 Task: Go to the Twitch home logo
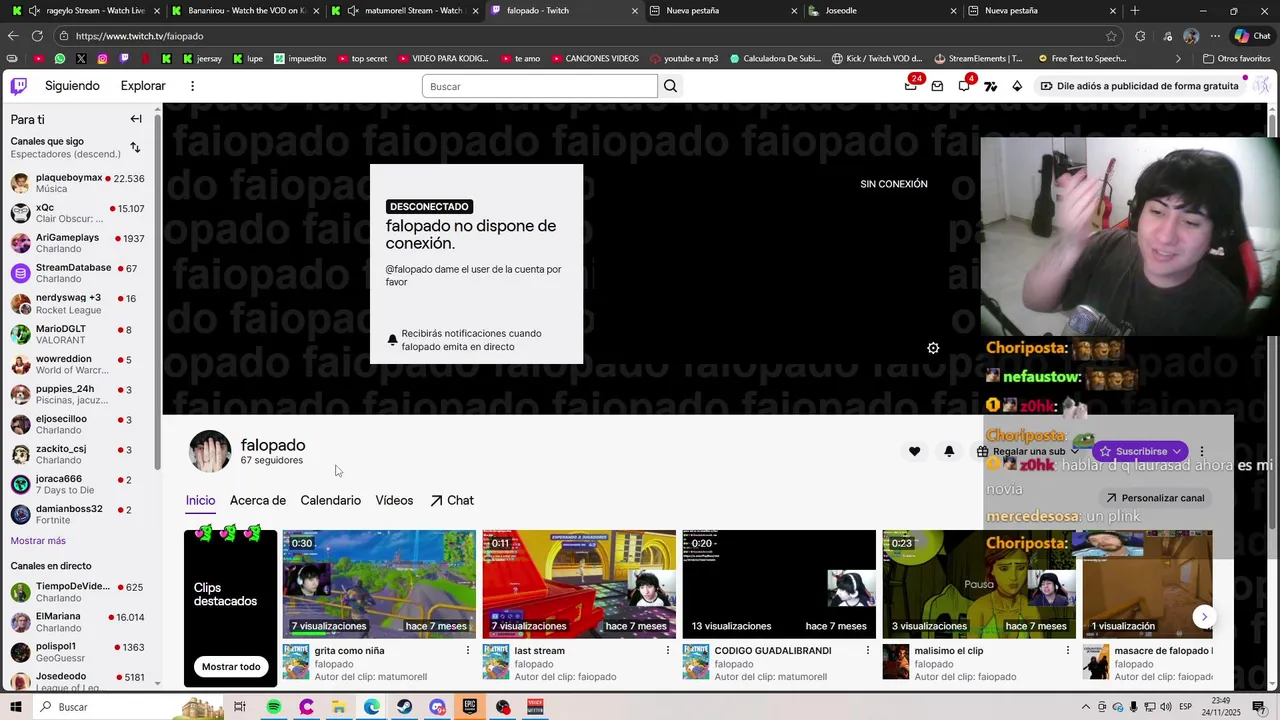[x=19, y=86]
